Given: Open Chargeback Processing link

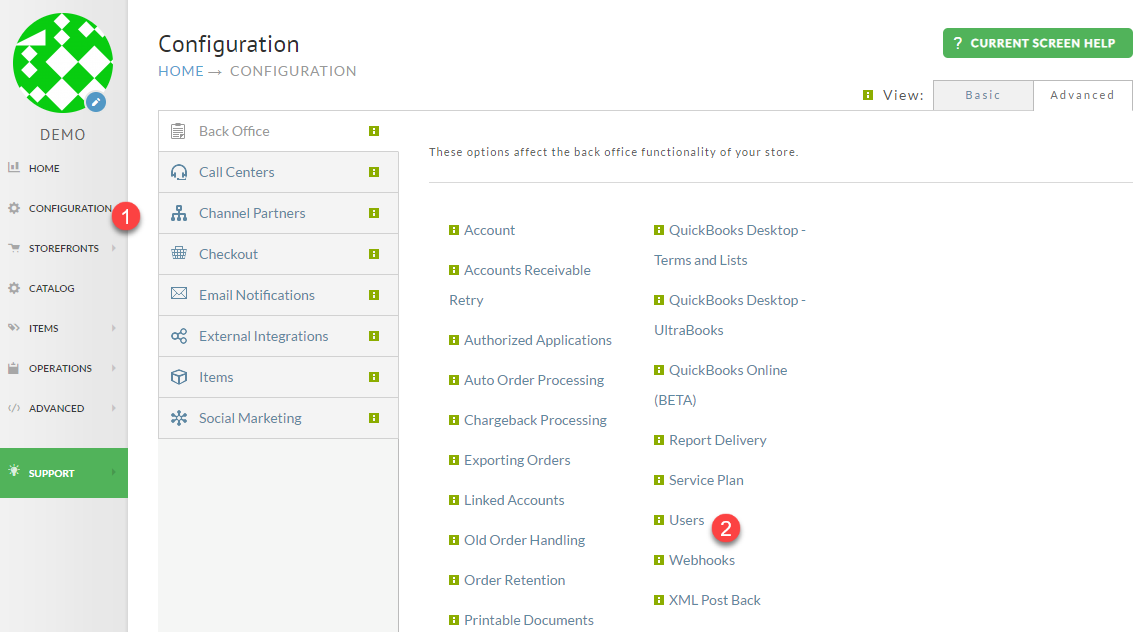Looking at the screenshot, I should [x=535, y=420].
